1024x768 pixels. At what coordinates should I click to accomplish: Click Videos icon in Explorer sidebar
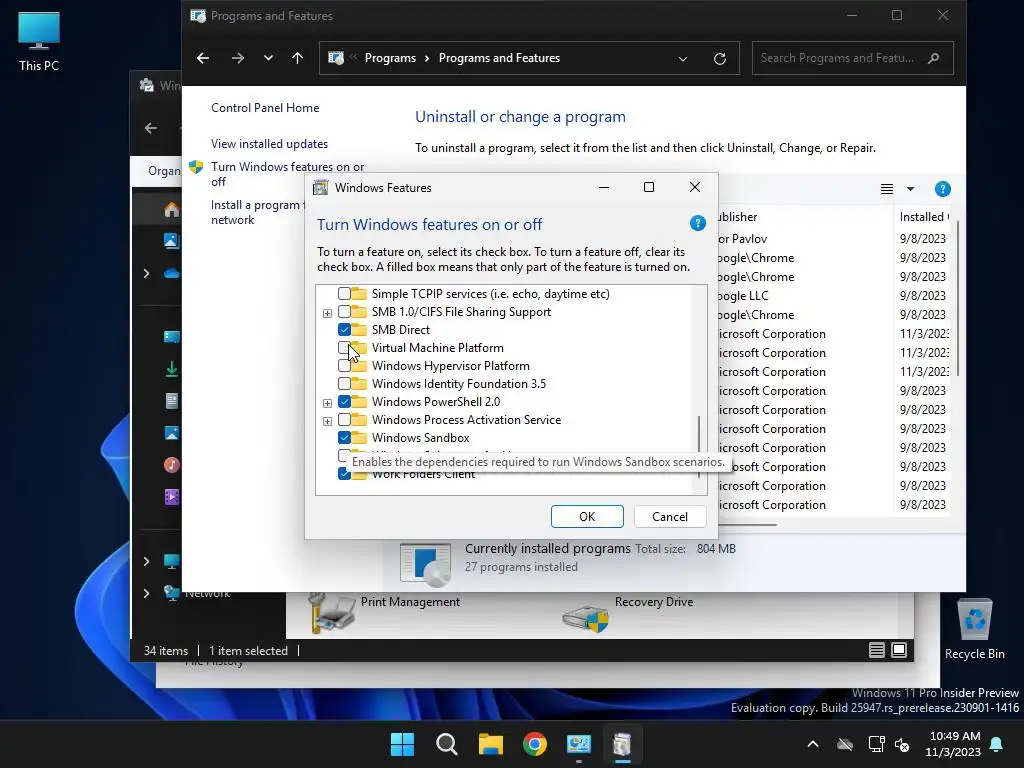171,497
